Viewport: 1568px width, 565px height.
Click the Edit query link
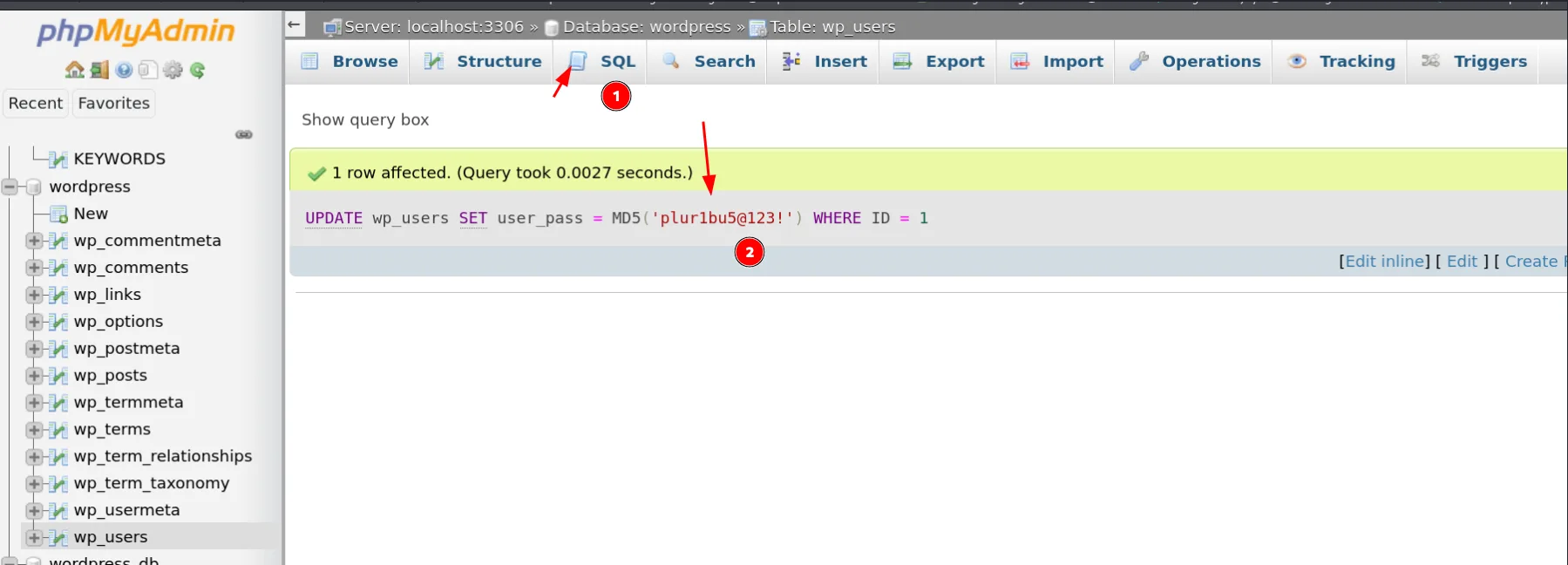pos(1463,262)
